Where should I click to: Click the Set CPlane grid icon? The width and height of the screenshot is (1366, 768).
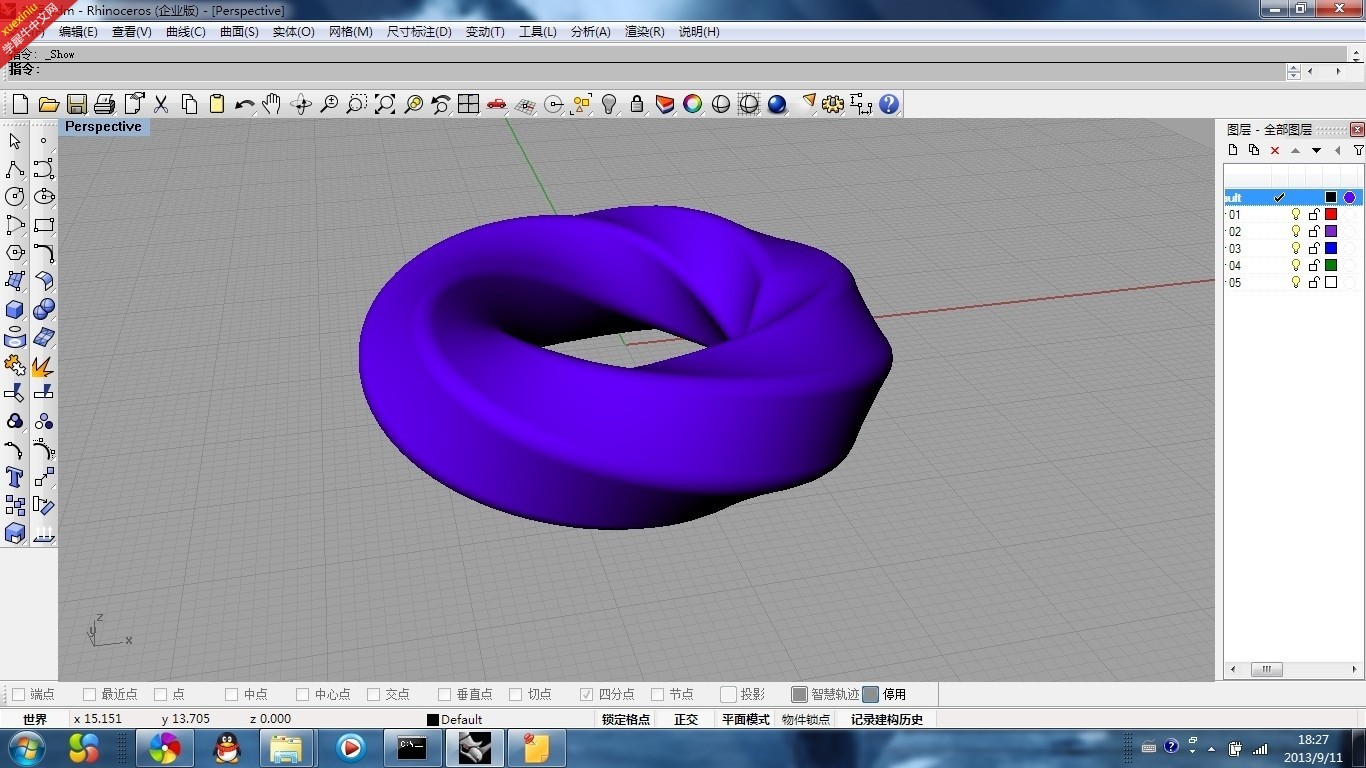[525, 104]
